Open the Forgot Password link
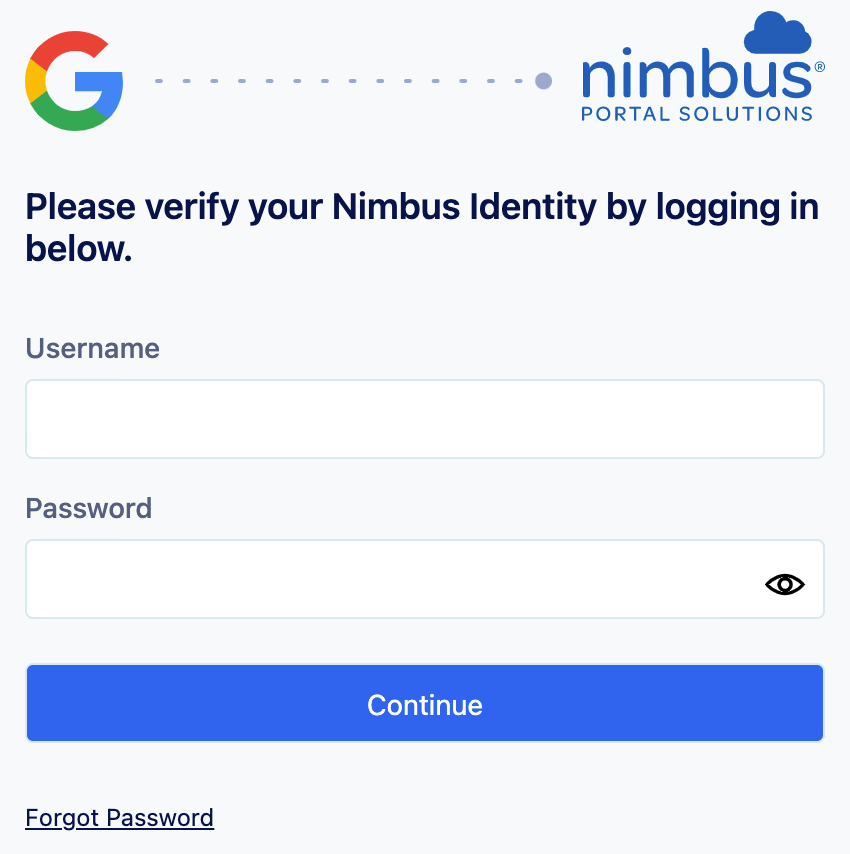 119,818
